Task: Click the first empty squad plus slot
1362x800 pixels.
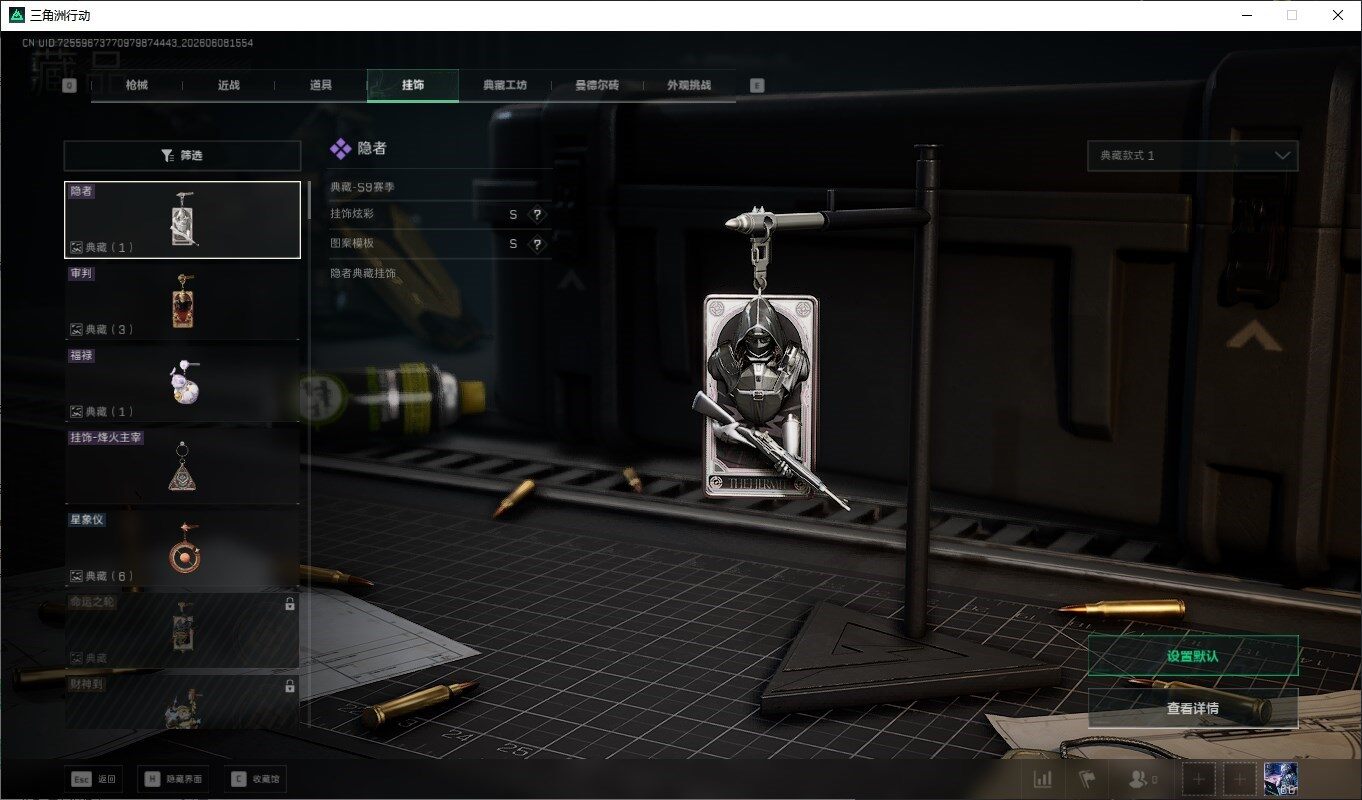Action: (x=1199, y=779)
